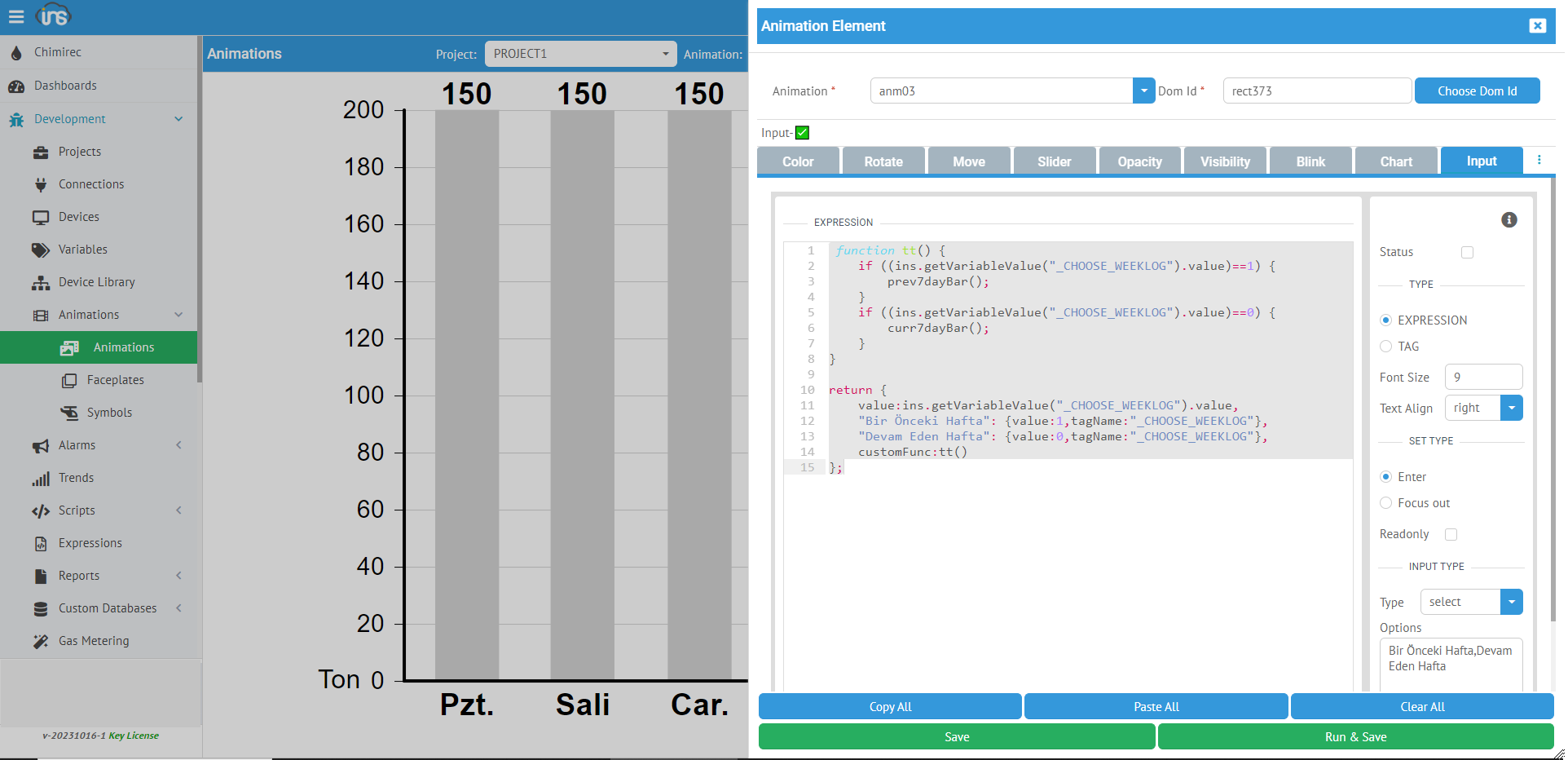The image size is (1568, 760).
Task: Select Focus out set type
Action: point(1385,503)
